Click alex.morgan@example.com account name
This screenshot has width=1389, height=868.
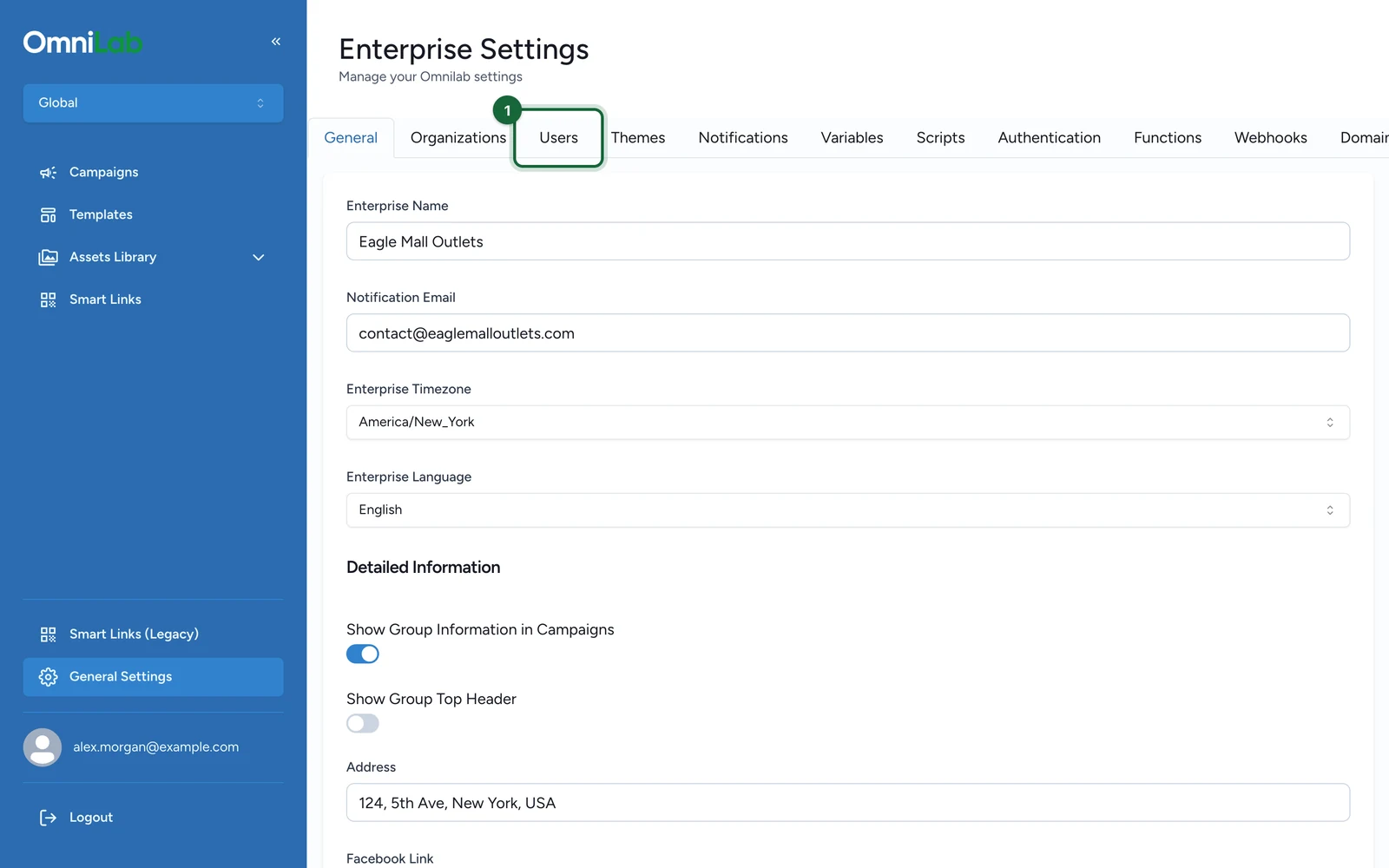156,747
